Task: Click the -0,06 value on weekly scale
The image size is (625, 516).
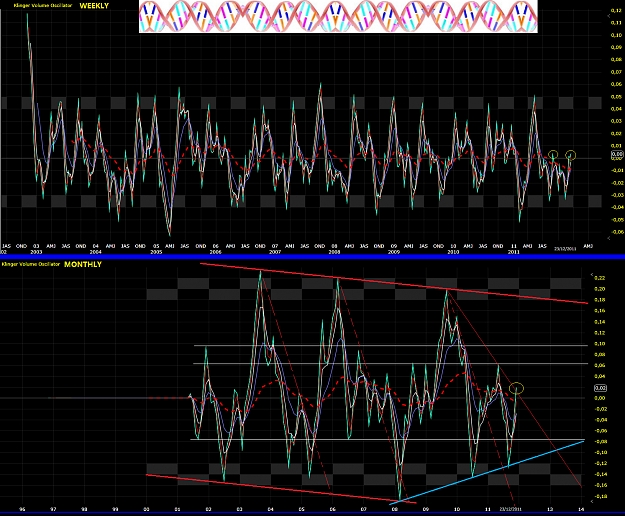Action: [617, 232]
